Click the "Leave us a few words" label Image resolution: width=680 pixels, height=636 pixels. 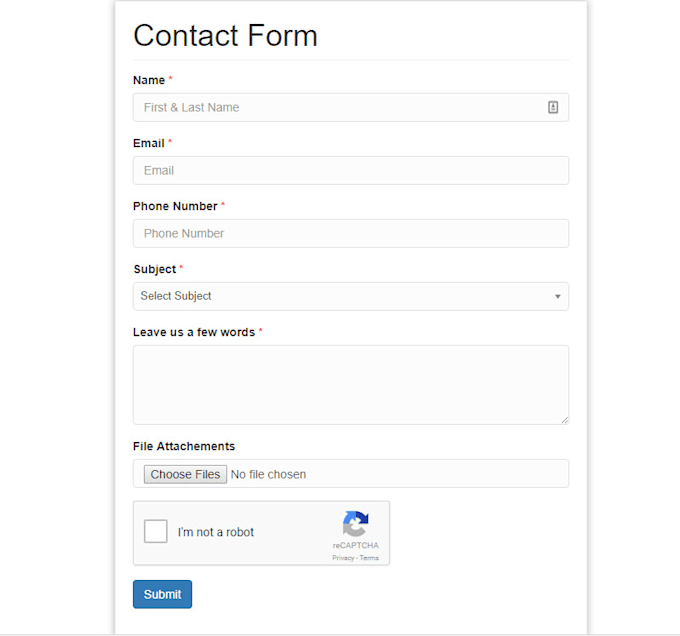tap(194, 332)
